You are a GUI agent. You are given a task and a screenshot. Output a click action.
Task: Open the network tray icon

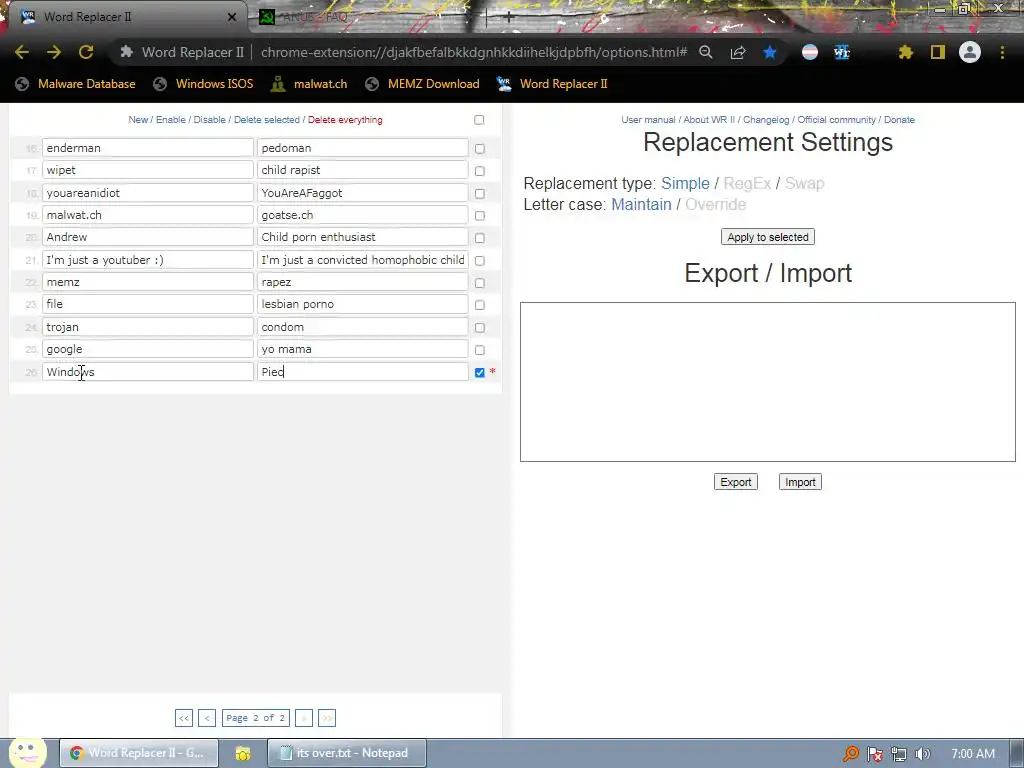(899, 754)
